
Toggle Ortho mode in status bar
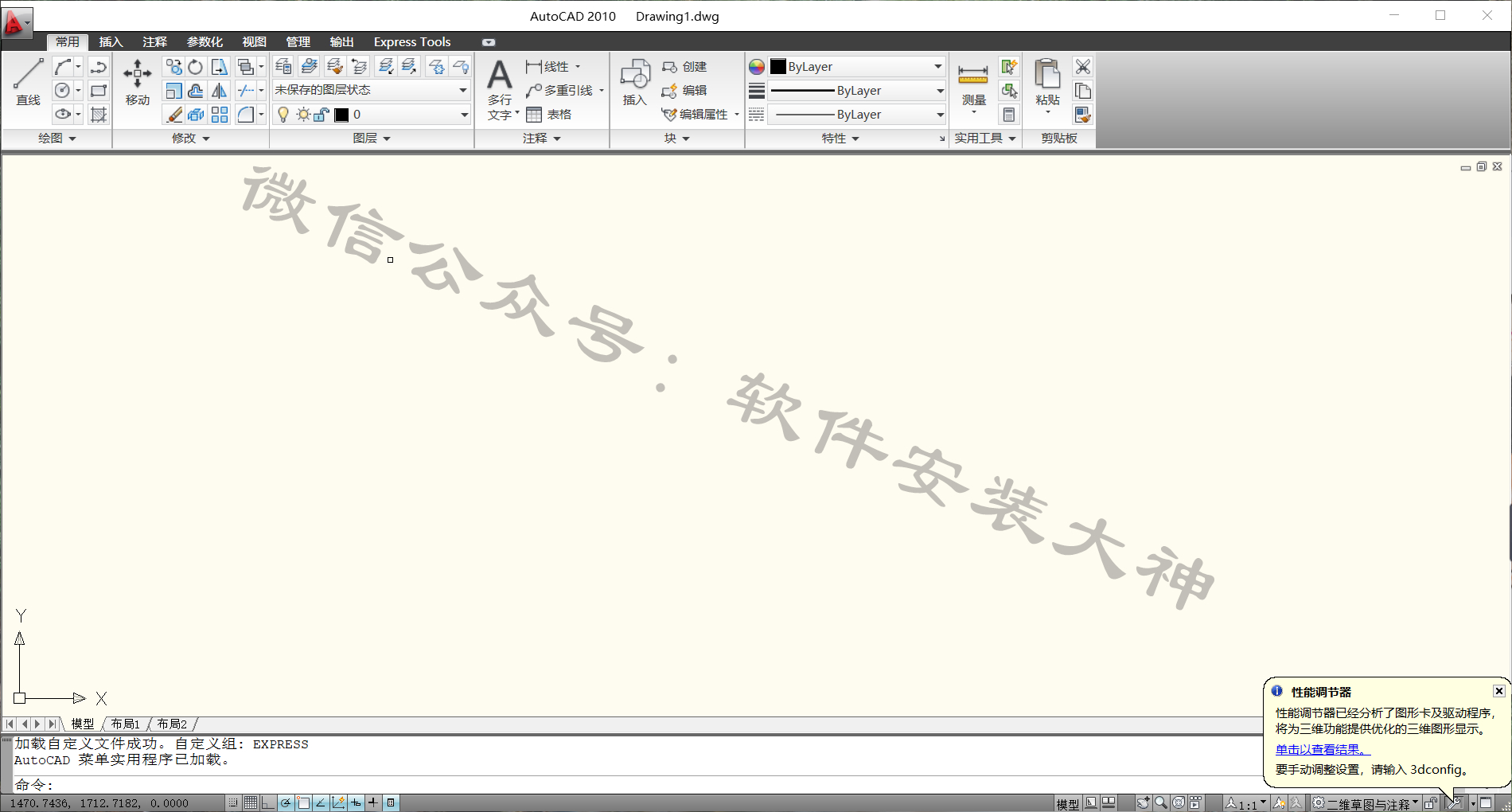[x=268, y=802]
